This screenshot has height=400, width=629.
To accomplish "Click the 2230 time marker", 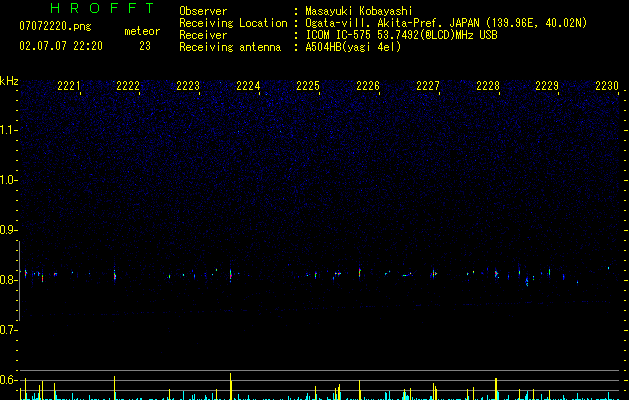I will click(607, 86).
